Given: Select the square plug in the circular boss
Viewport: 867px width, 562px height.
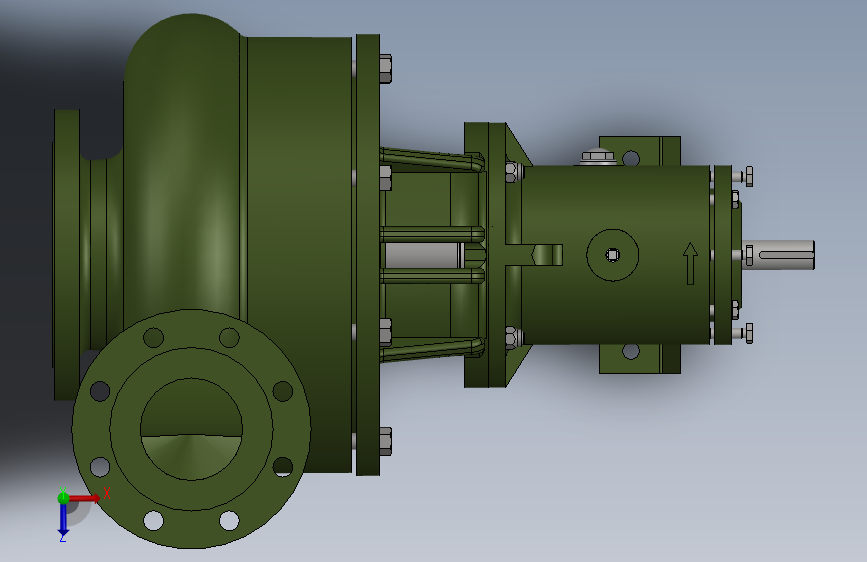Looking at the screenshot, I should pyautogui.click(x=612, y=255).
